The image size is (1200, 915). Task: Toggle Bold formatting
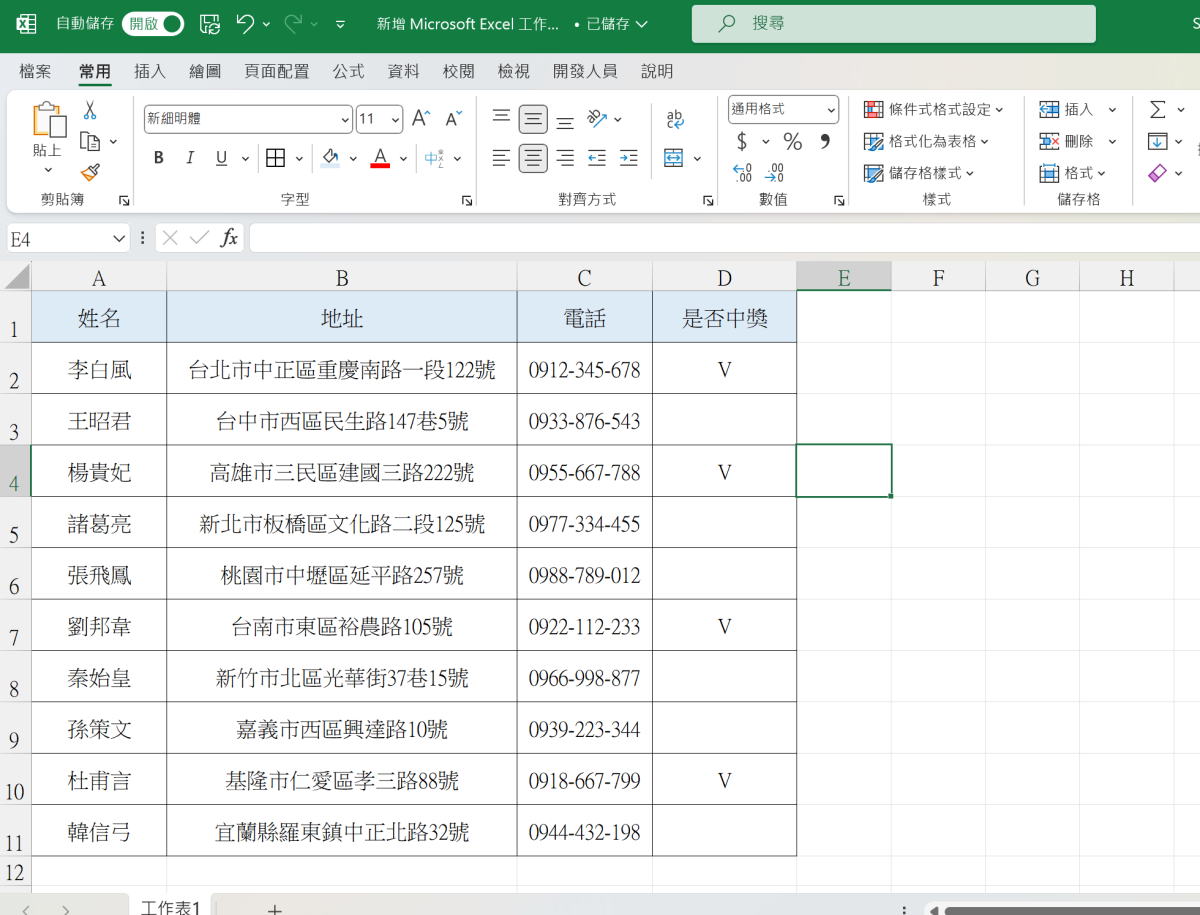[x=159, y=158]
